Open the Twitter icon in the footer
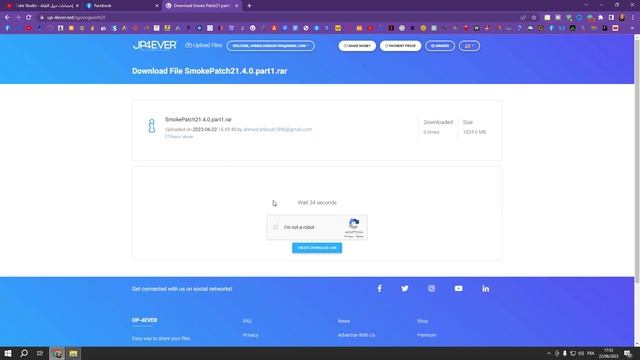Viewport: 640px width, 360px height. (404, 289)
